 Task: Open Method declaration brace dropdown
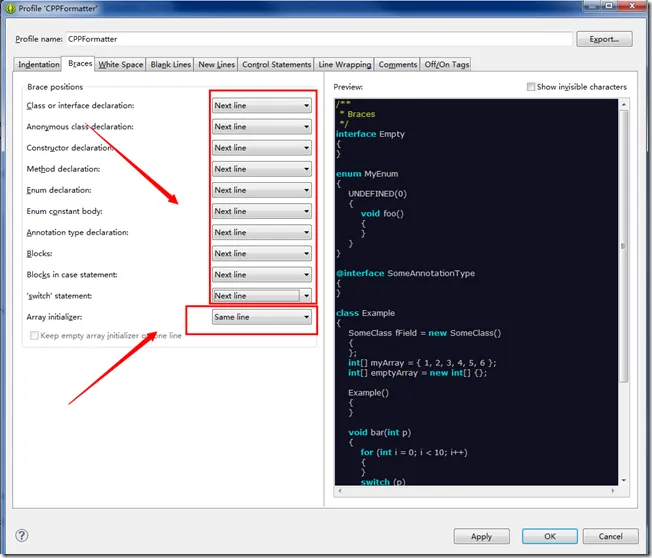click(x=262, y=169)
